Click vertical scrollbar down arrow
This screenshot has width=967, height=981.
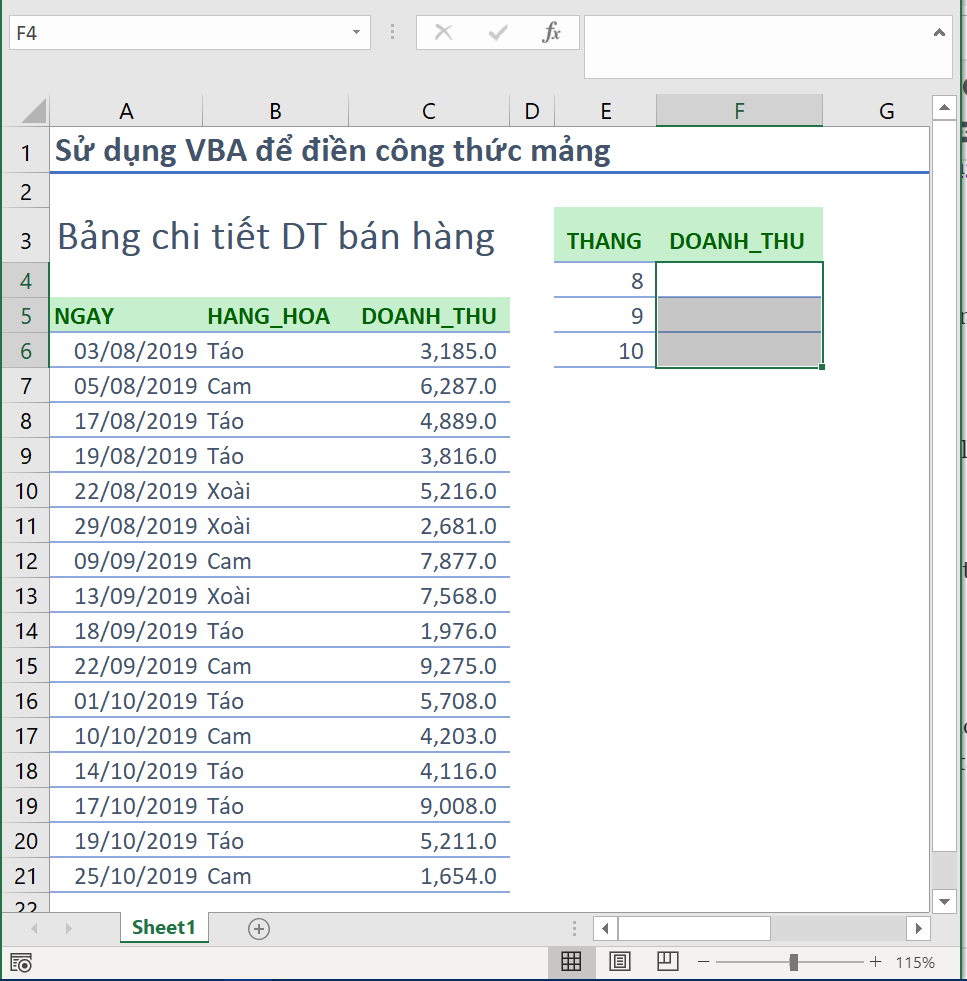click(x=944, y=901)
